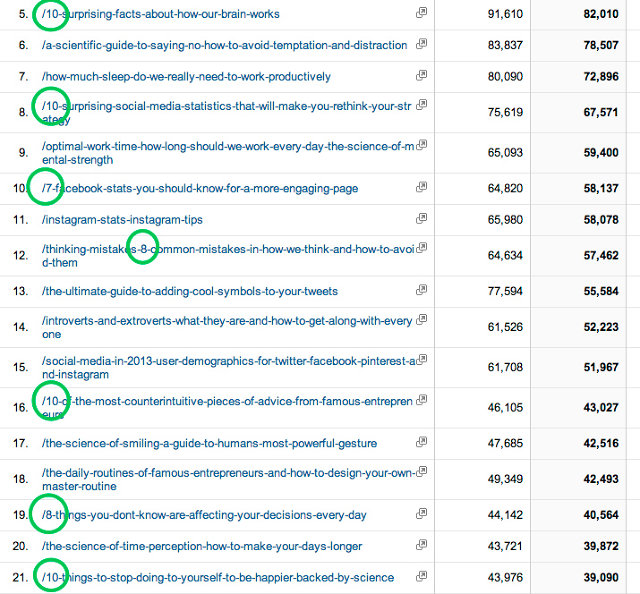Select pageviews value 91,610

click(x=505, y=14)
